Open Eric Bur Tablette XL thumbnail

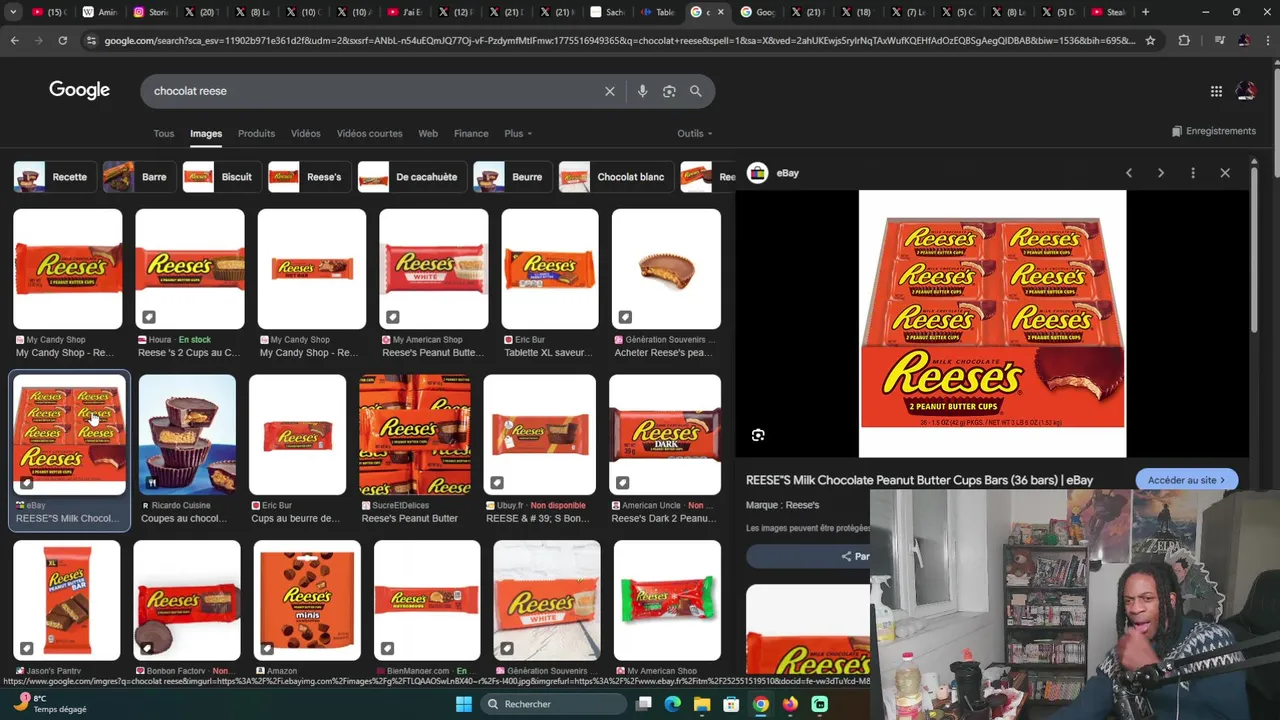[550, 269]
